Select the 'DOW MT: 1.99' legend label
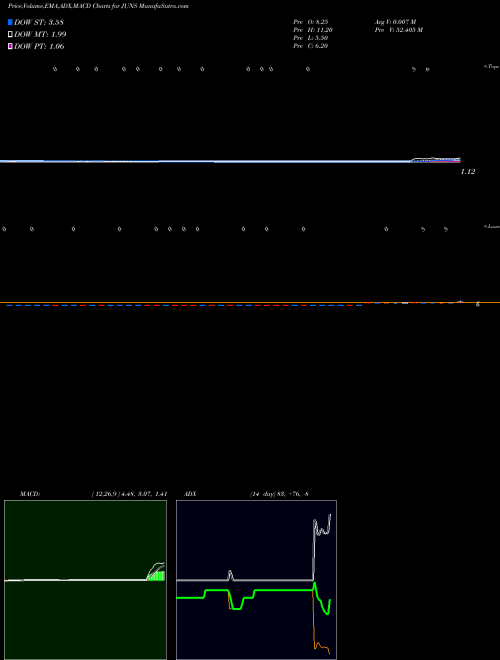The width and height of the screenshot is (500, 660). click(40, 35)
